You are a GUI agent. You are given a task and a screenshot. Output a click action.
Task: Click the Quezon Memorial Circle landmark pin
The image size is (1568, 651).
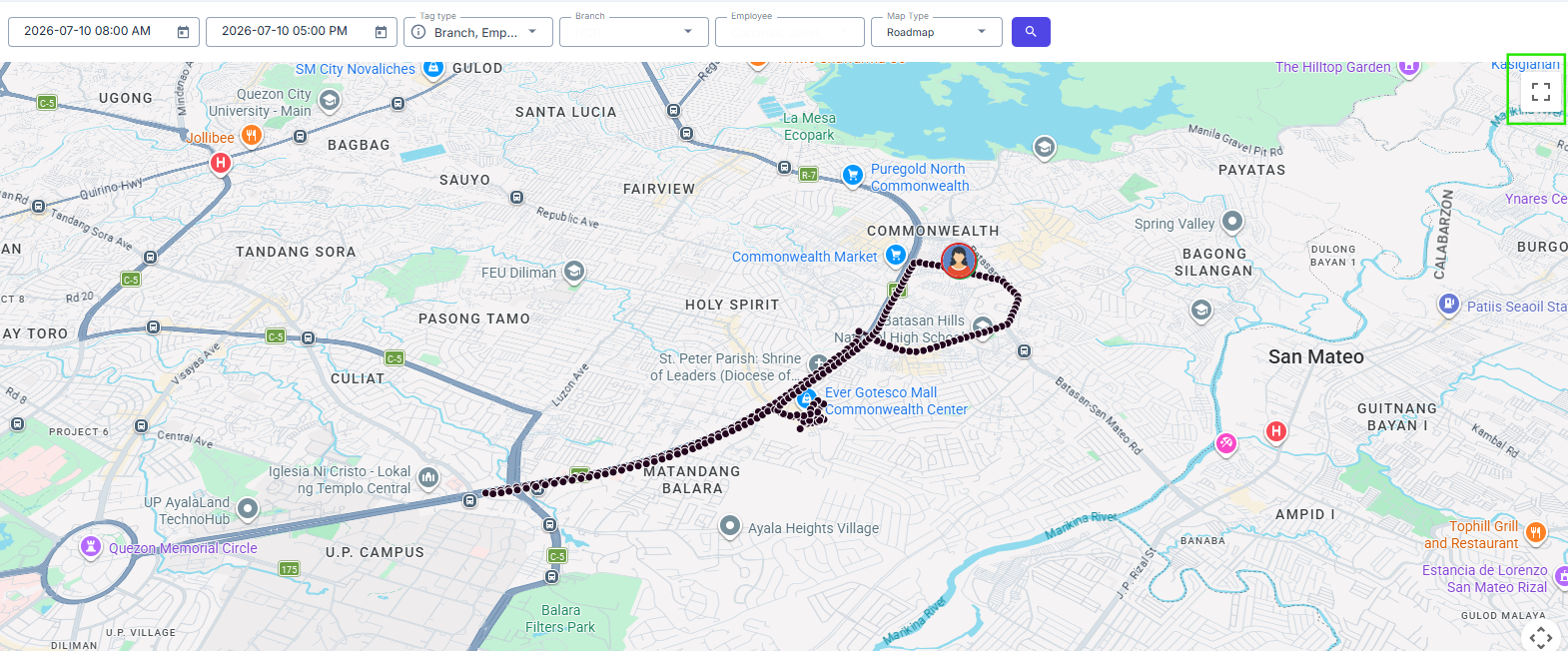coord(91,546)
